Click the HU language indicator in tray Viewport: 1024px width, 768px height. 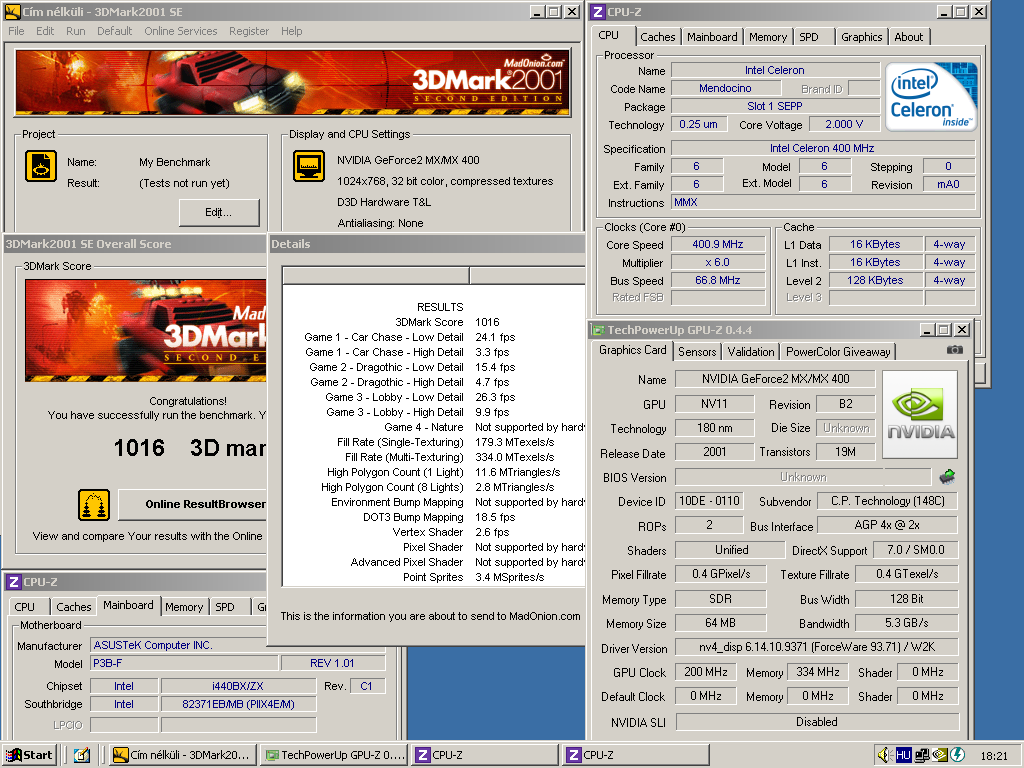click(903, 755)
